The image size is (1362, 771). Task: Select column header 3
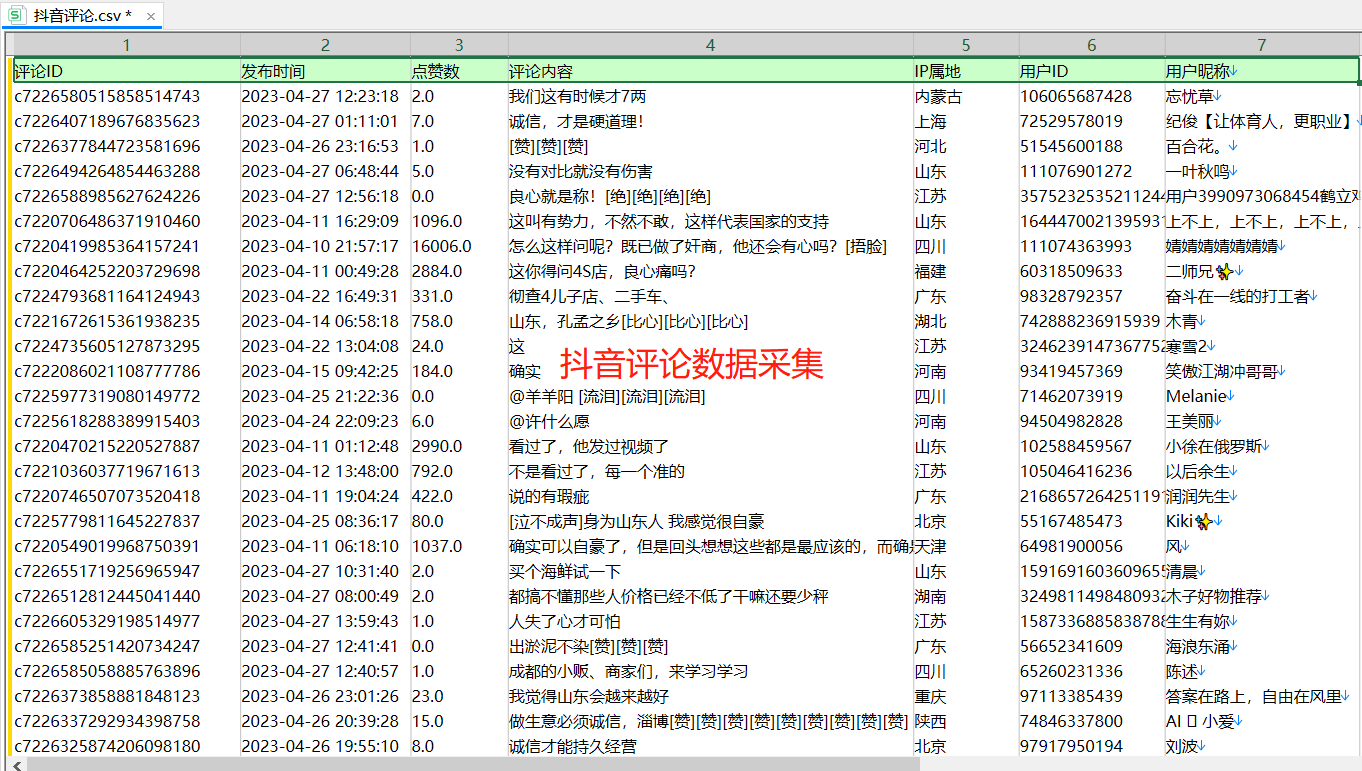[459, 45]
